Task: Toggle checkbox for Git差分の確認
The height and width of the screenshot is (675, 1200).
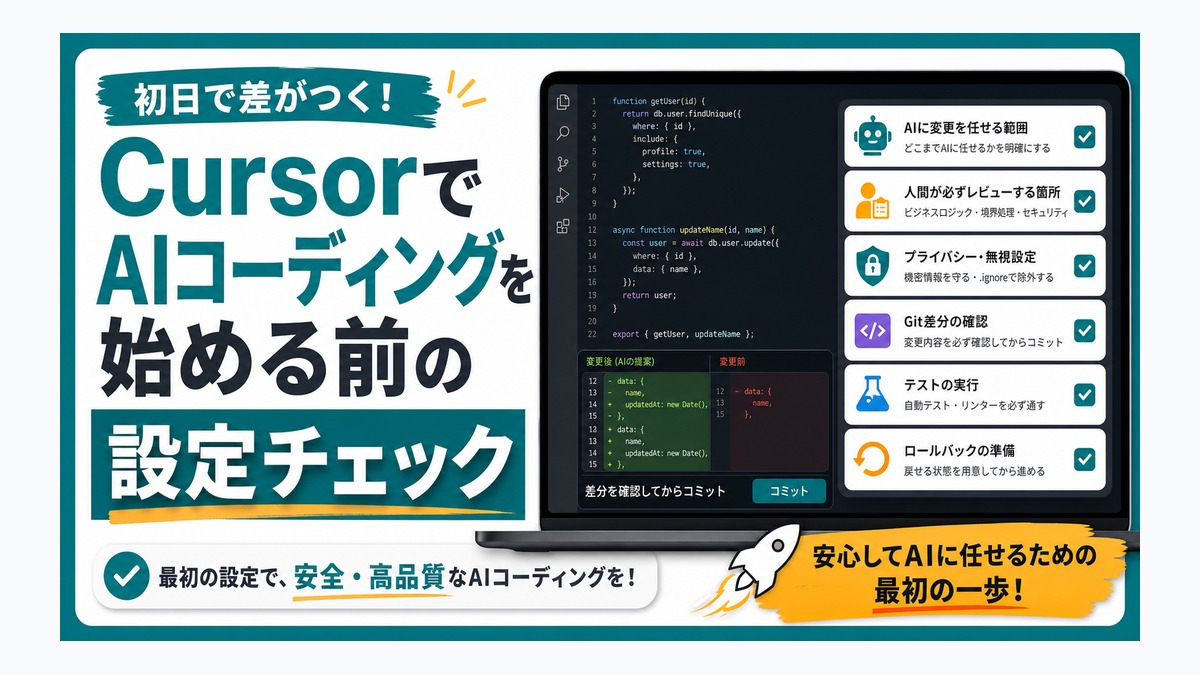Action: pyautogui.click(x=1084, y=330)
